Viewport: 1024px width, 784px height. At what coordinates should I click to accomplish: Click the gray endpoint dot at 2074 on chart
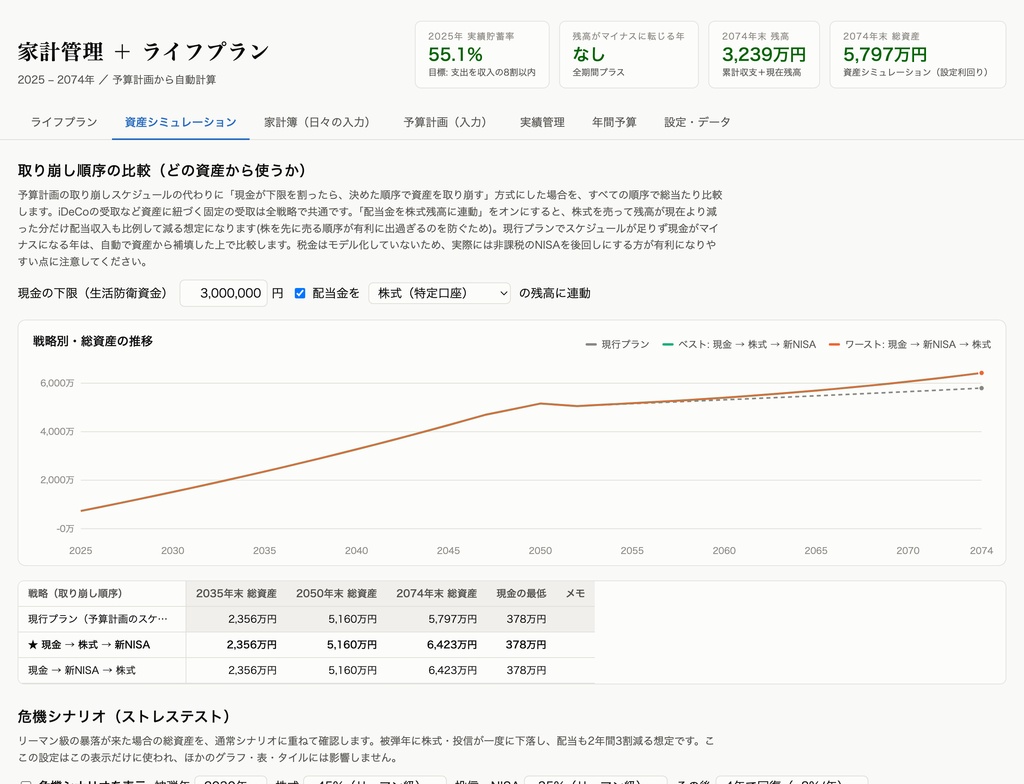982,388
